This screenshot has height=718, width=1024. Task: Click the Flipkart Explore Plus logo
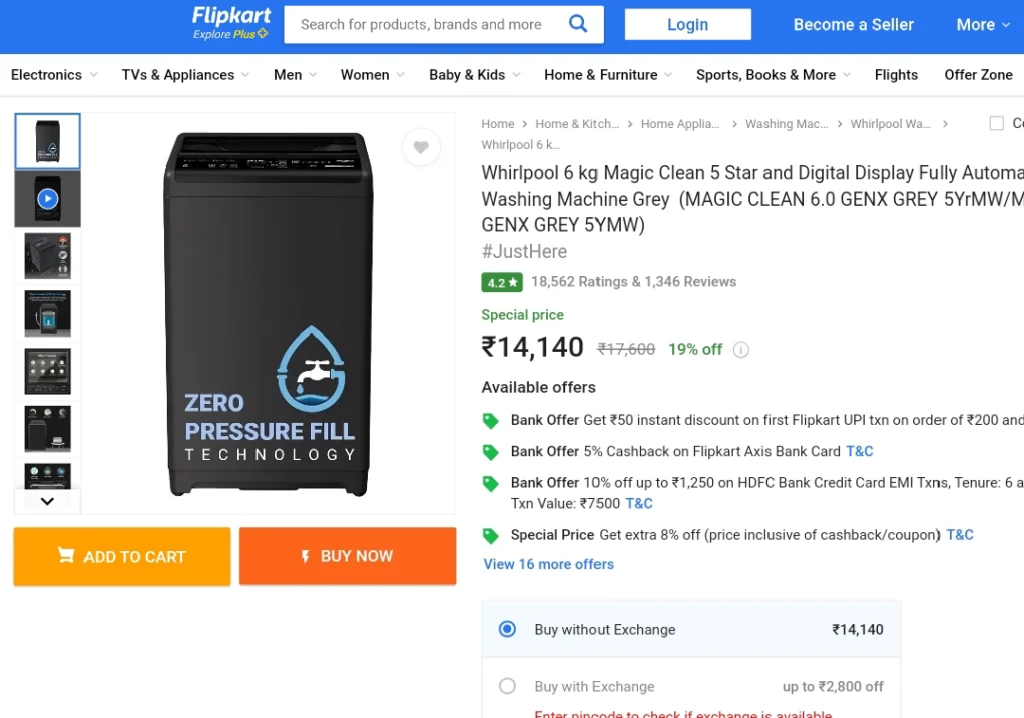(x=231, y=23)
